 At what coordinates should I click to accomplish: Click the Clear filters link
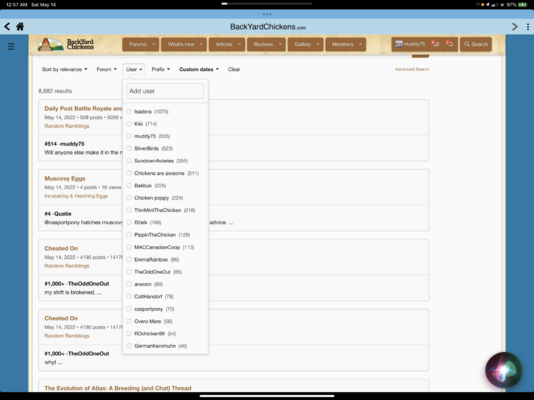pyautogui.click(x=234, y=69)
